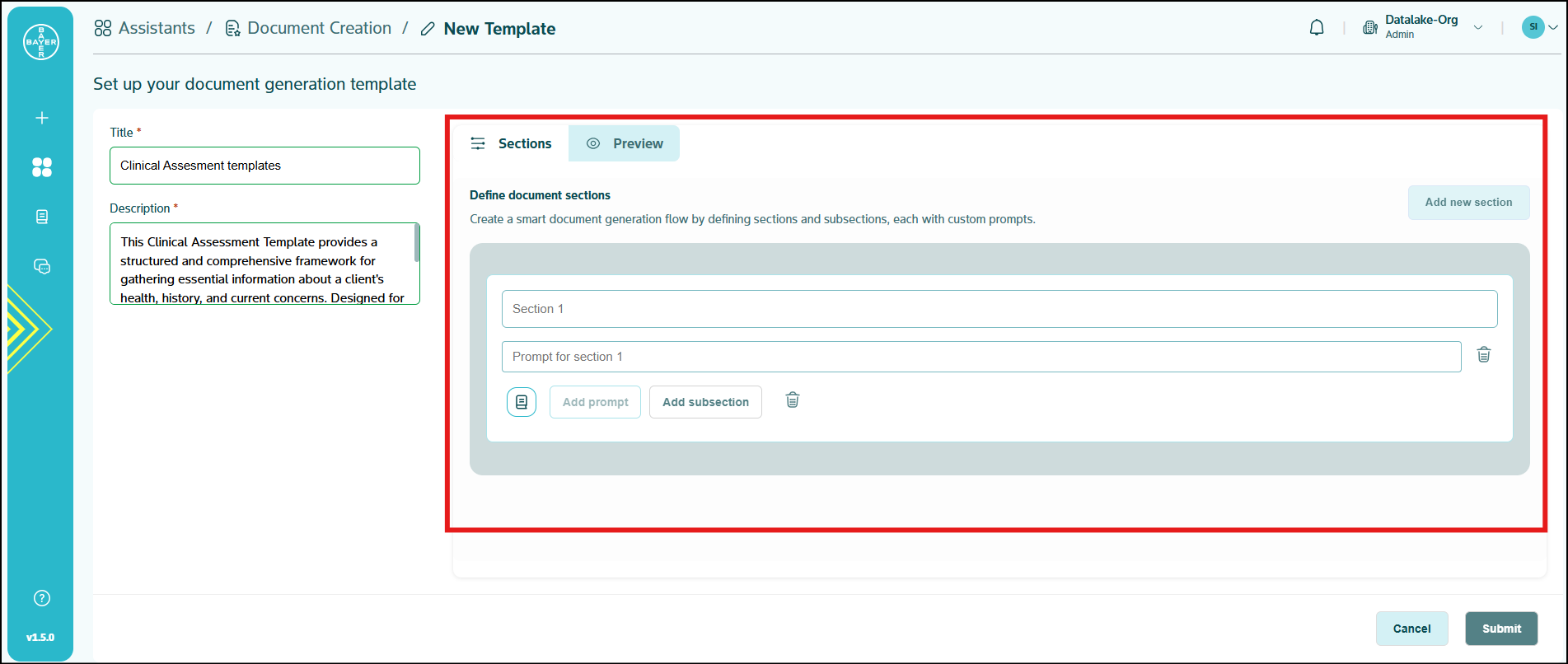Select the Sections tab

pyautogui.click(x=511, y=143)
